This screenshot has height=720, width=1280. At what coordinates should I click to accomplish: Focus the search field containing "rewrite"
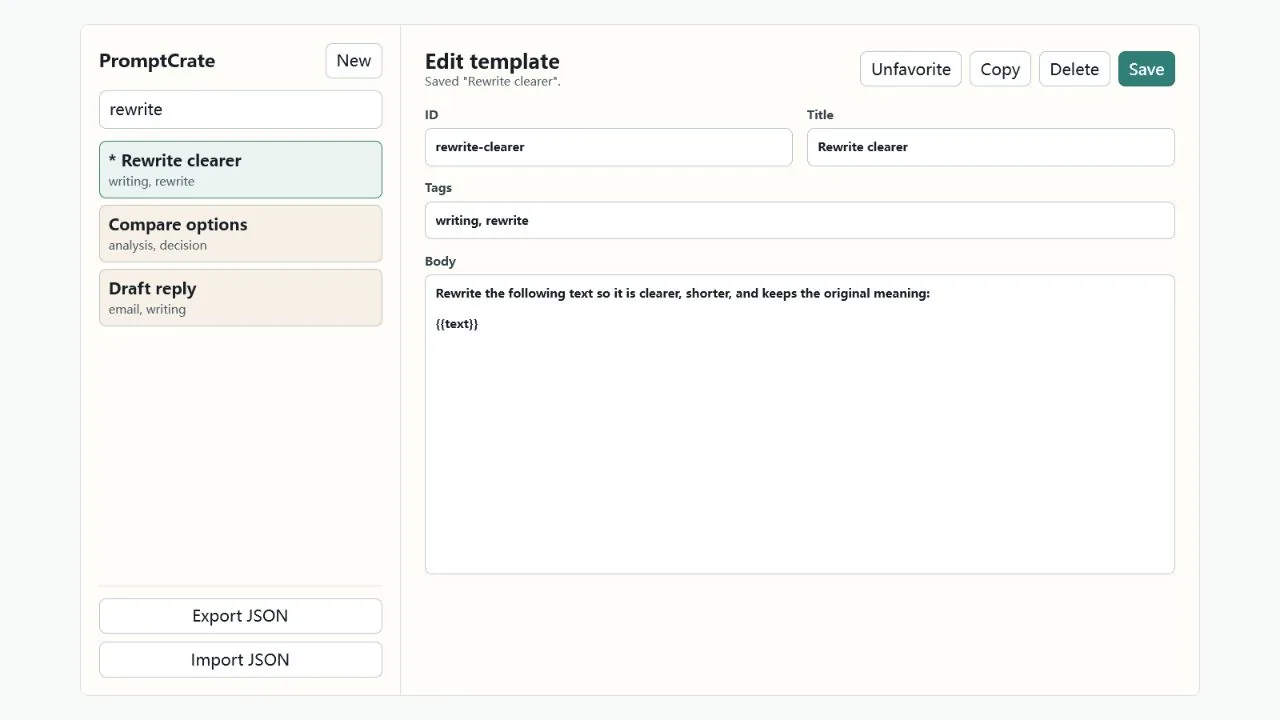(x=241, y=110)
